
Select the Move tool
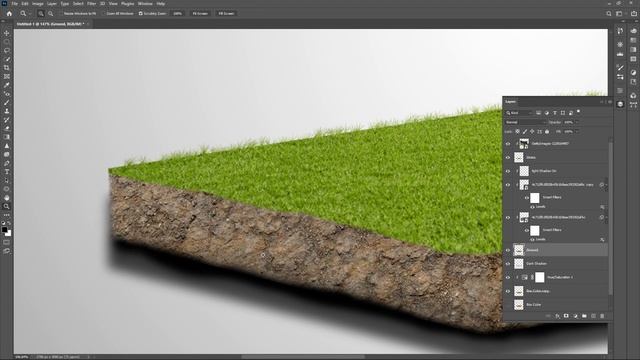pos(7,33)
